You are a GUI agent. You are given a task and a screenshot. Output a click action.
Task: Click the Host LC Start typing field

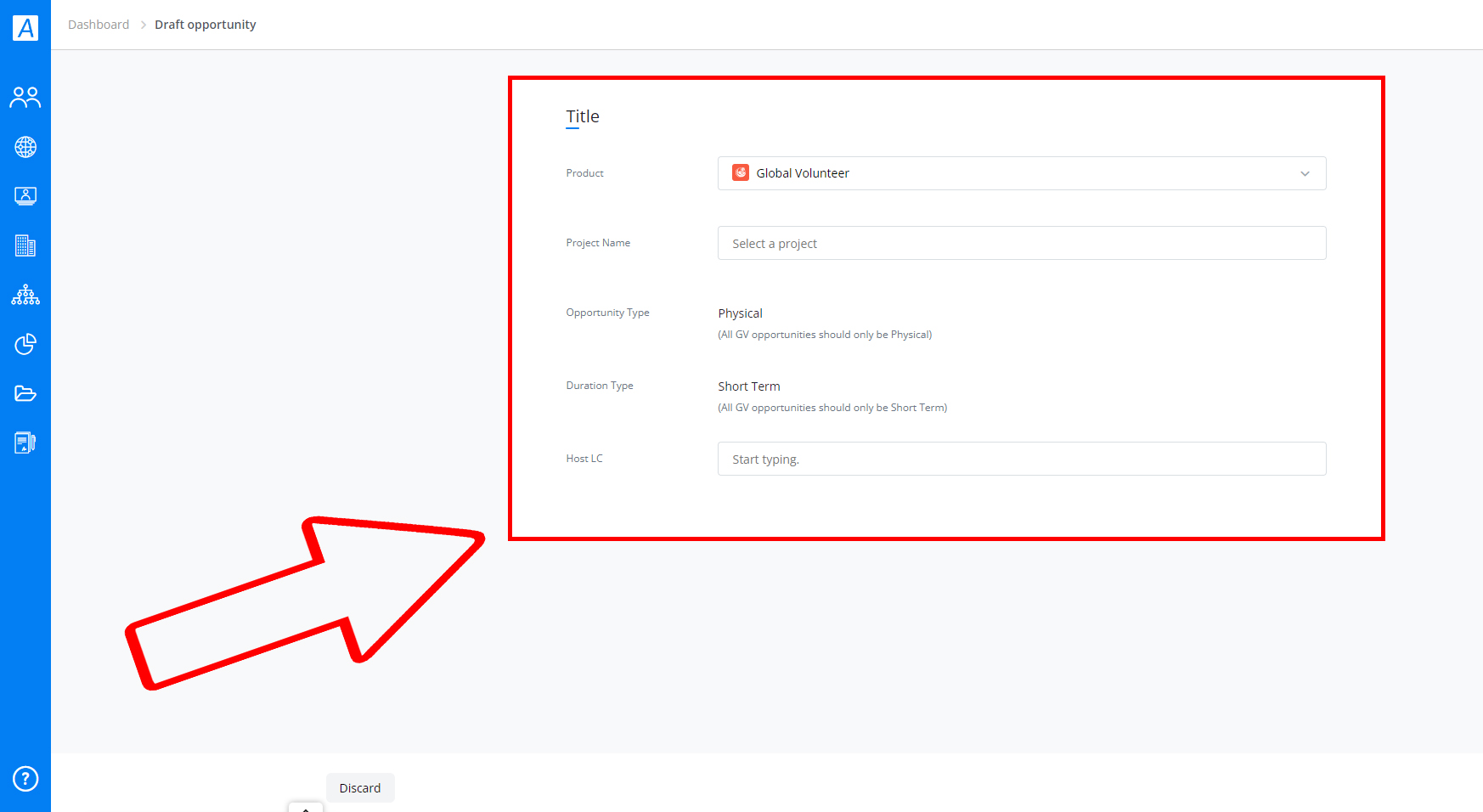1022,459
